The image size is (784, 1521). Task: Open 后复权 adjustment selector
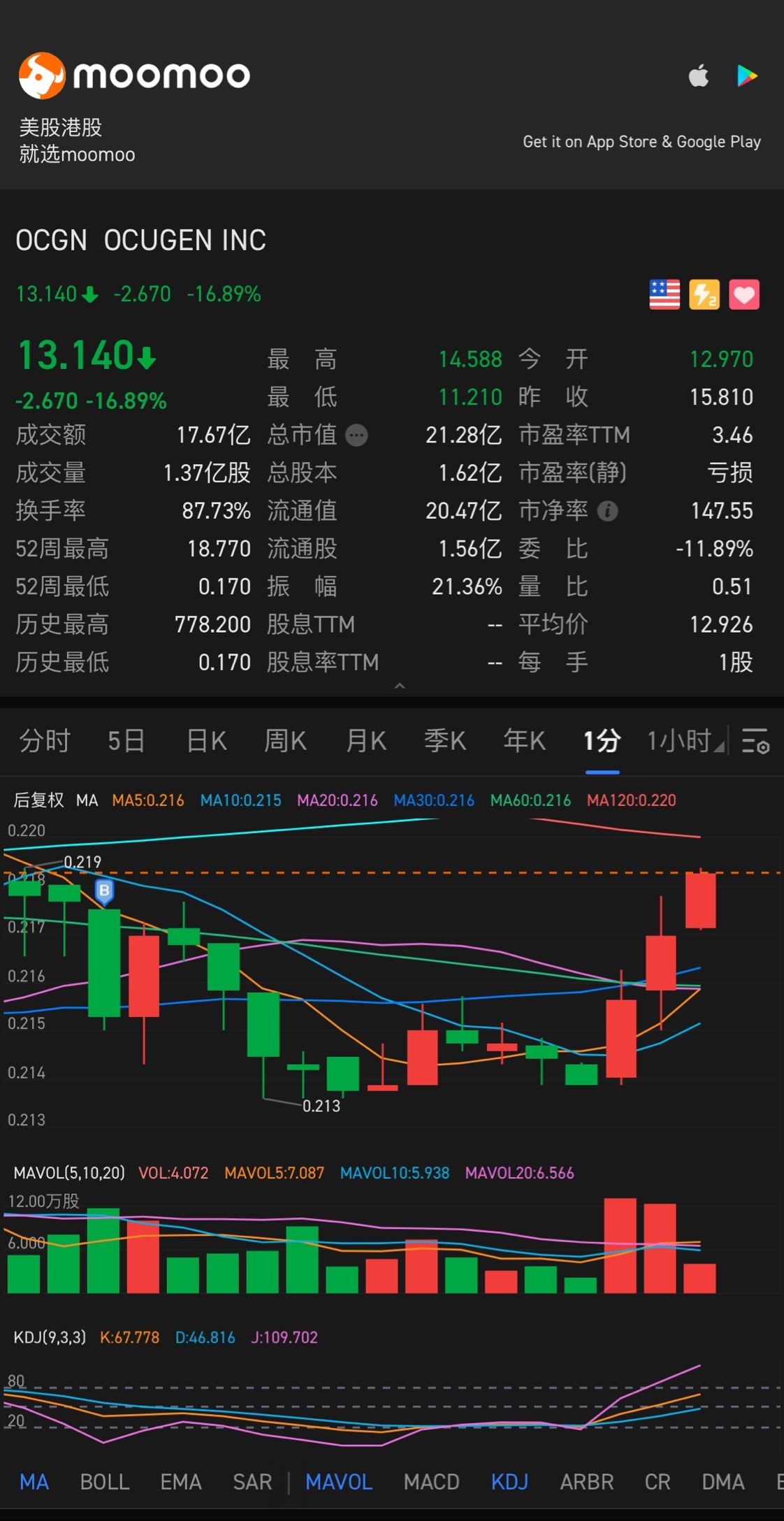(x=38, y=800)
